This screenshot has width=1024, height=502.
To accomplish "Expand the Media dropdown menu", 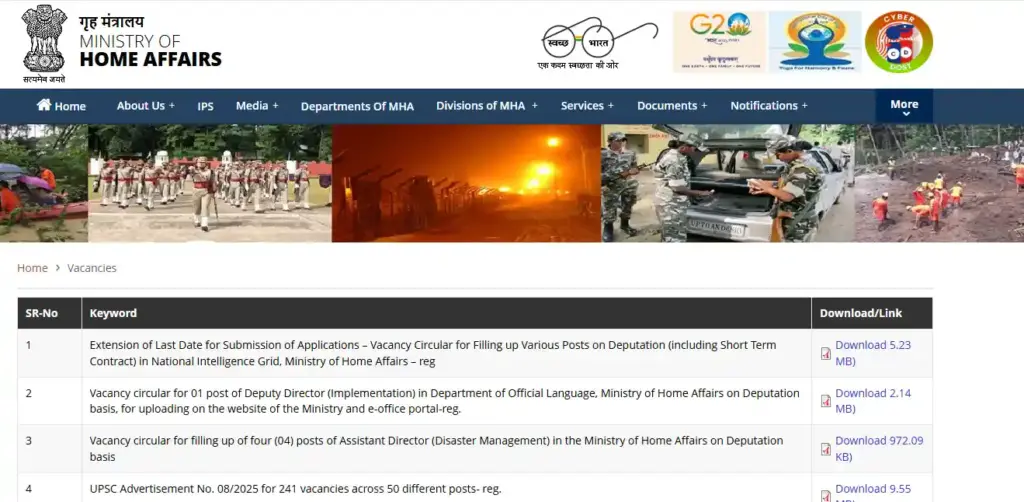I will point(256,106).
